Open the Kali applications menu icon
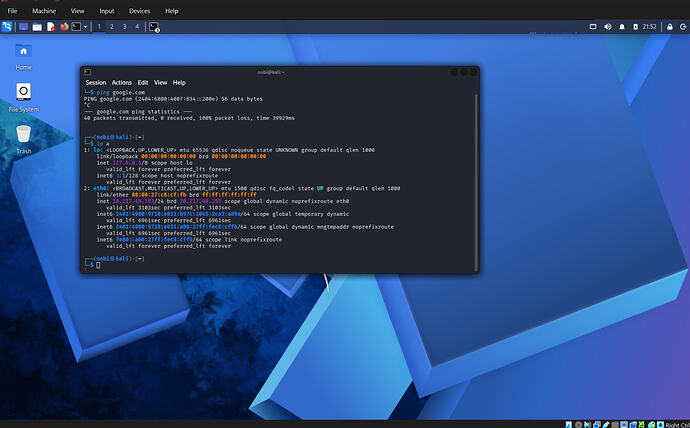This screenshot has width=690, height=428. click(x=7, y=27)
